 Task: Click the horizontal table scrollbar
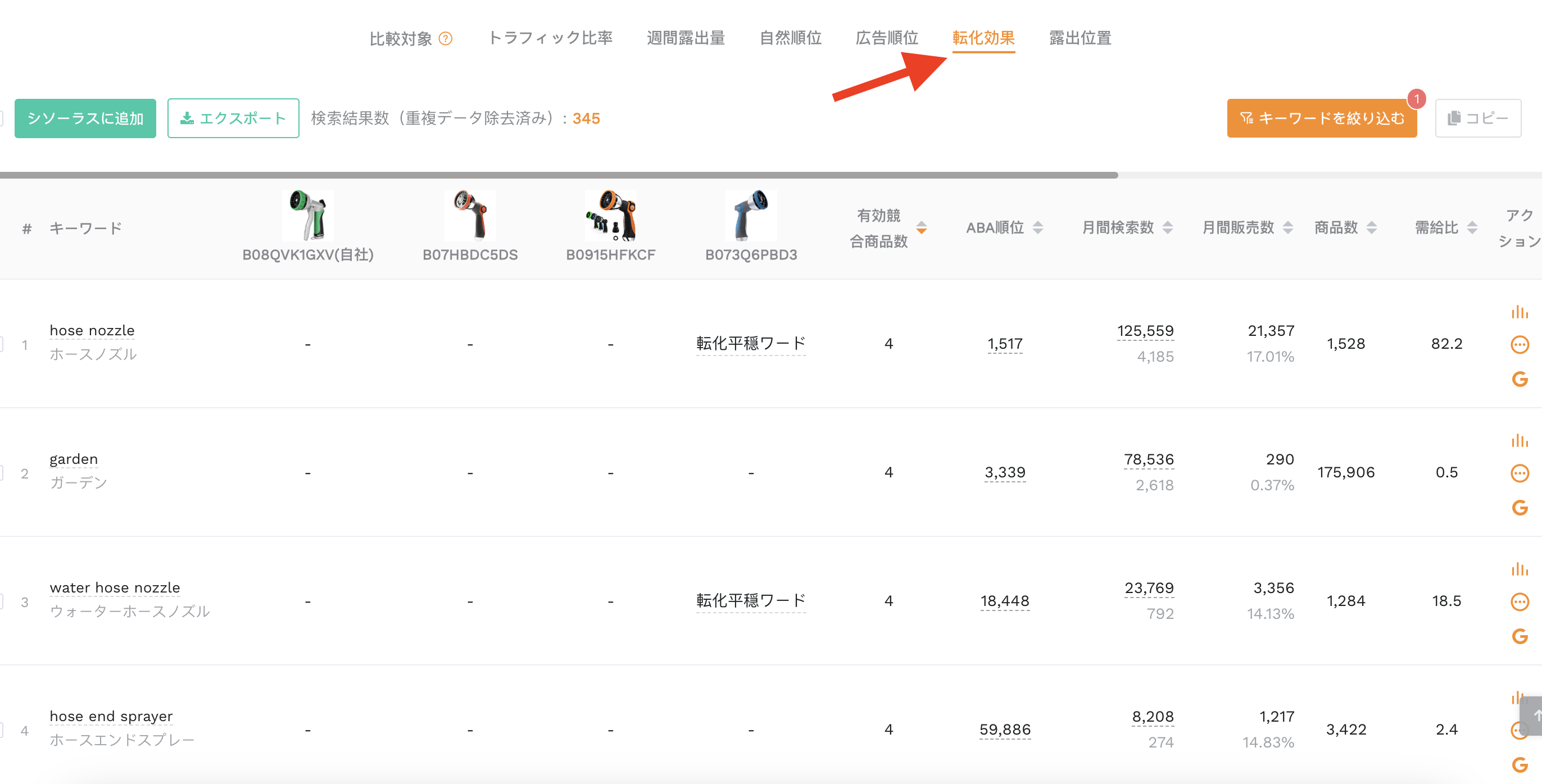[559, 175]
